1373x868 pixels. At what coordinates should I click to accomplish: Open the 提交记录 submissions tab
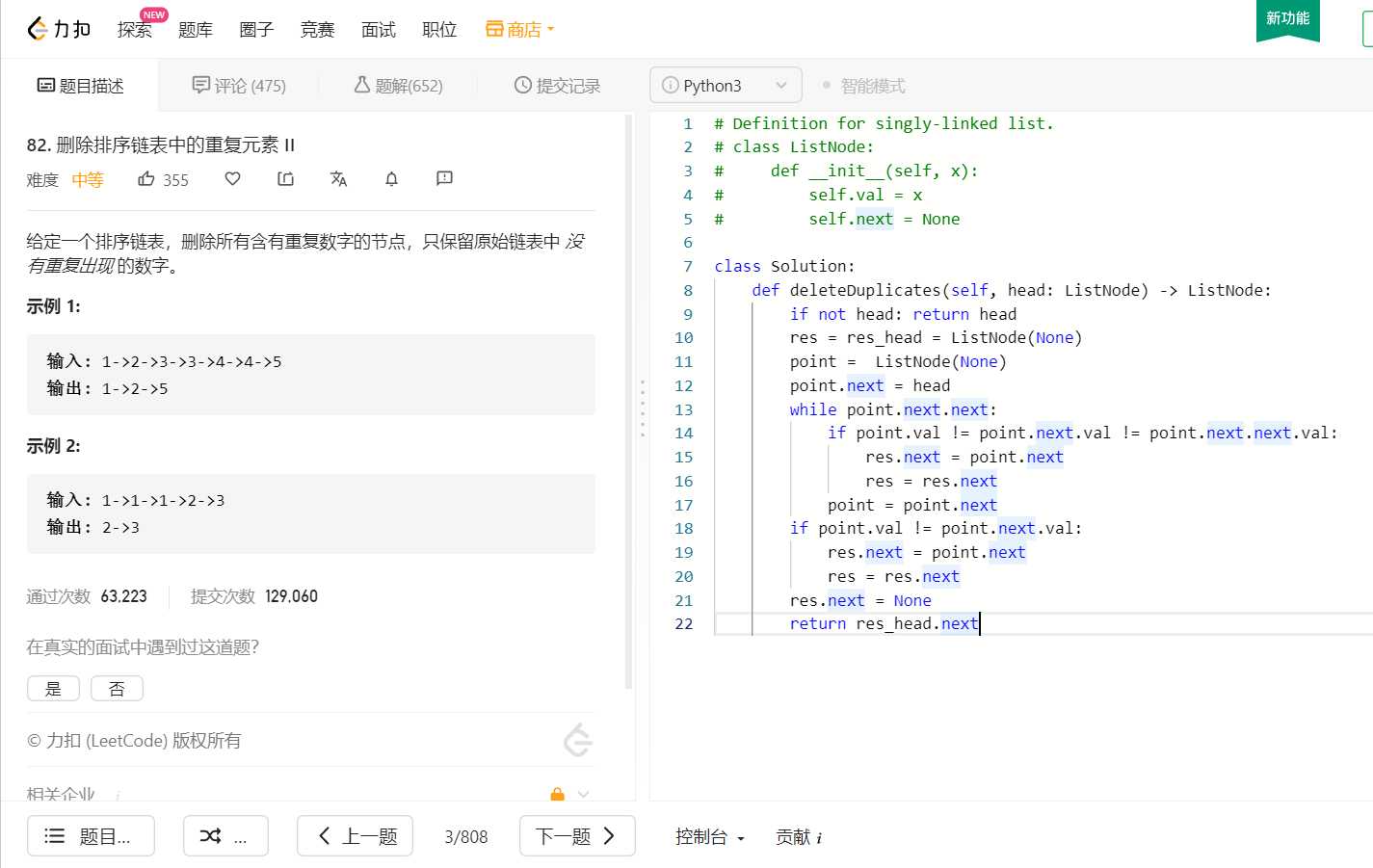pos(557,86)
